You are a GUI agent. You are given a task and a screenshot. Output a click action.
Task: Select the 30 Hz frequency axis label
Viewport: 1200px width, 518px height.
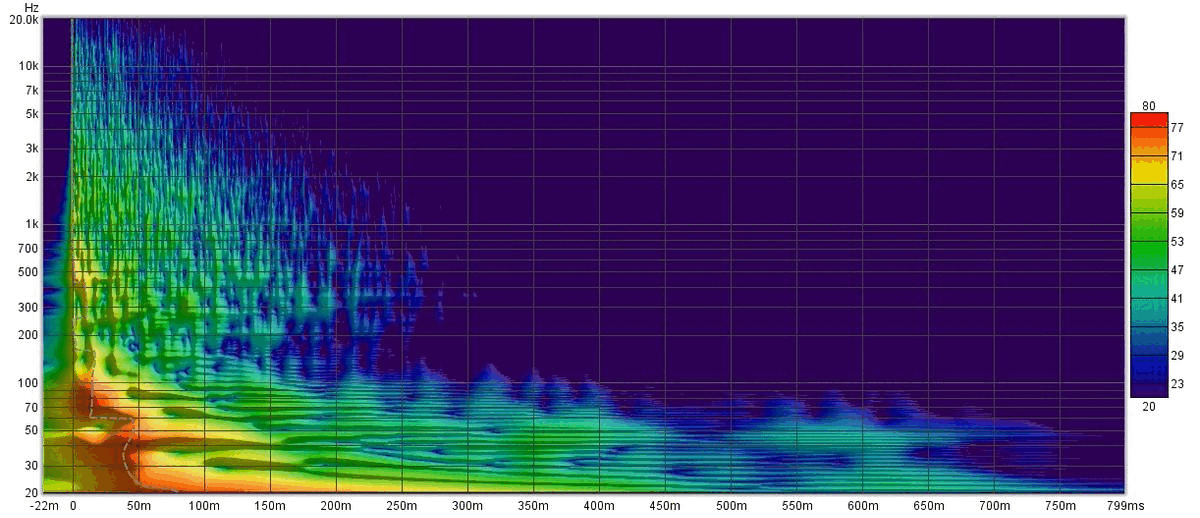30,465
